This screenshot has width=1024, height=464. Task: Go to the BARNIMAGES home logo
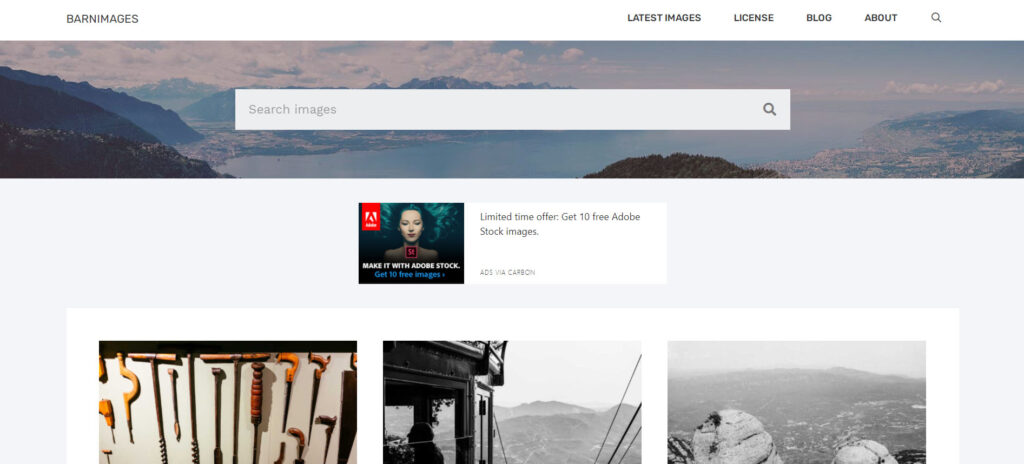(103, 19)
